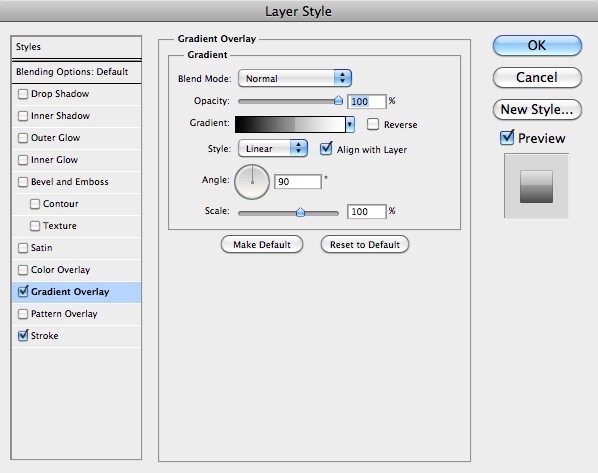Uncheck Align with Layer
Image resolution: width=598 pixels, height=473 pixels.
(326, 149)
